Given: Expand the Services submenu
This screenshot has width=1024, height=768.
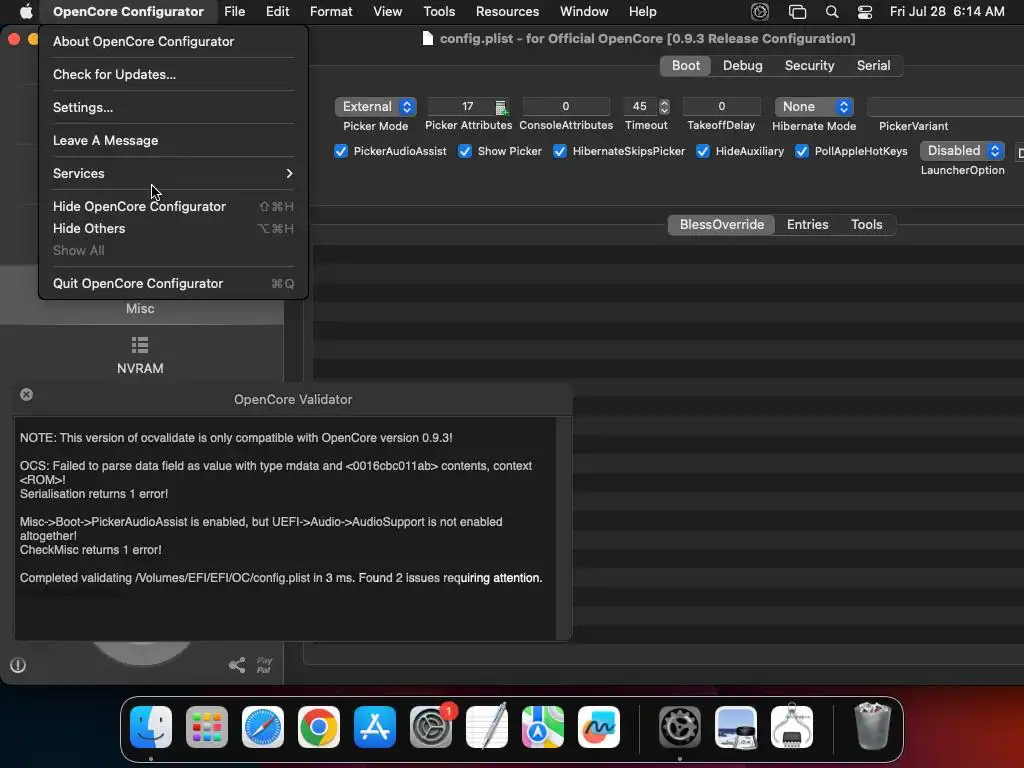Looking at the screenshot, I should 173,173.
